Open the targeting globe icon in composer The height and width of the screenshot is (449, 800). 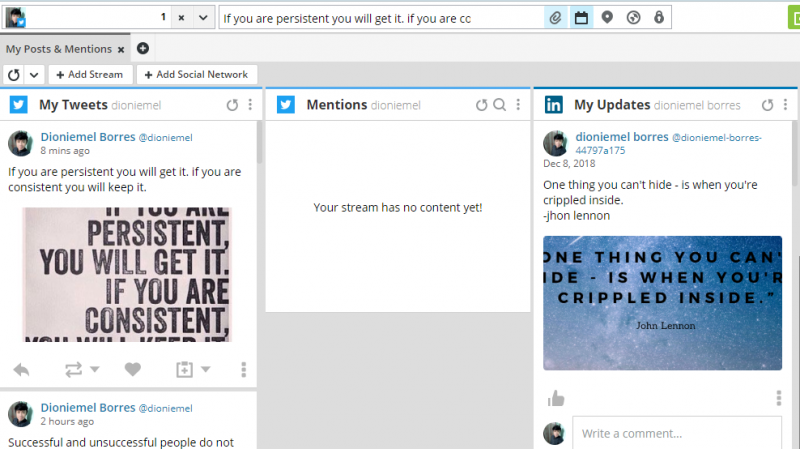click(x=633, y=18)
